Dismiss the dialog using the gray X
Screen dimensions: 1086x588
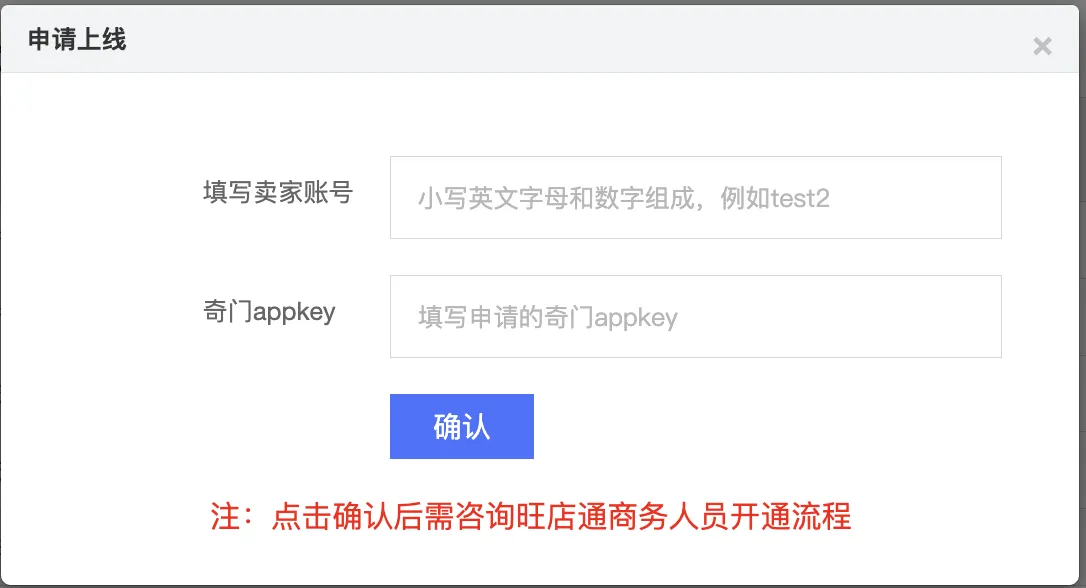[1042, 46]
